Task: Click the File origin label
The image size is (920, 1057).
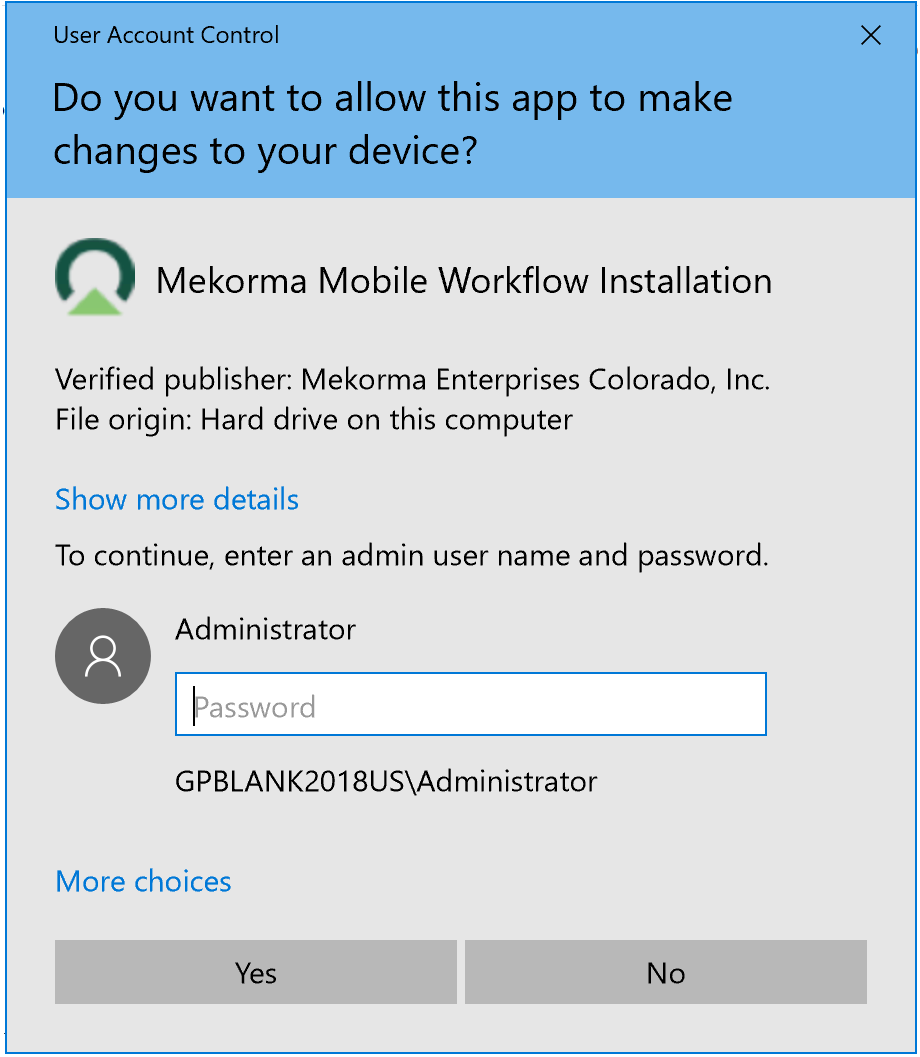Action: 124,419
